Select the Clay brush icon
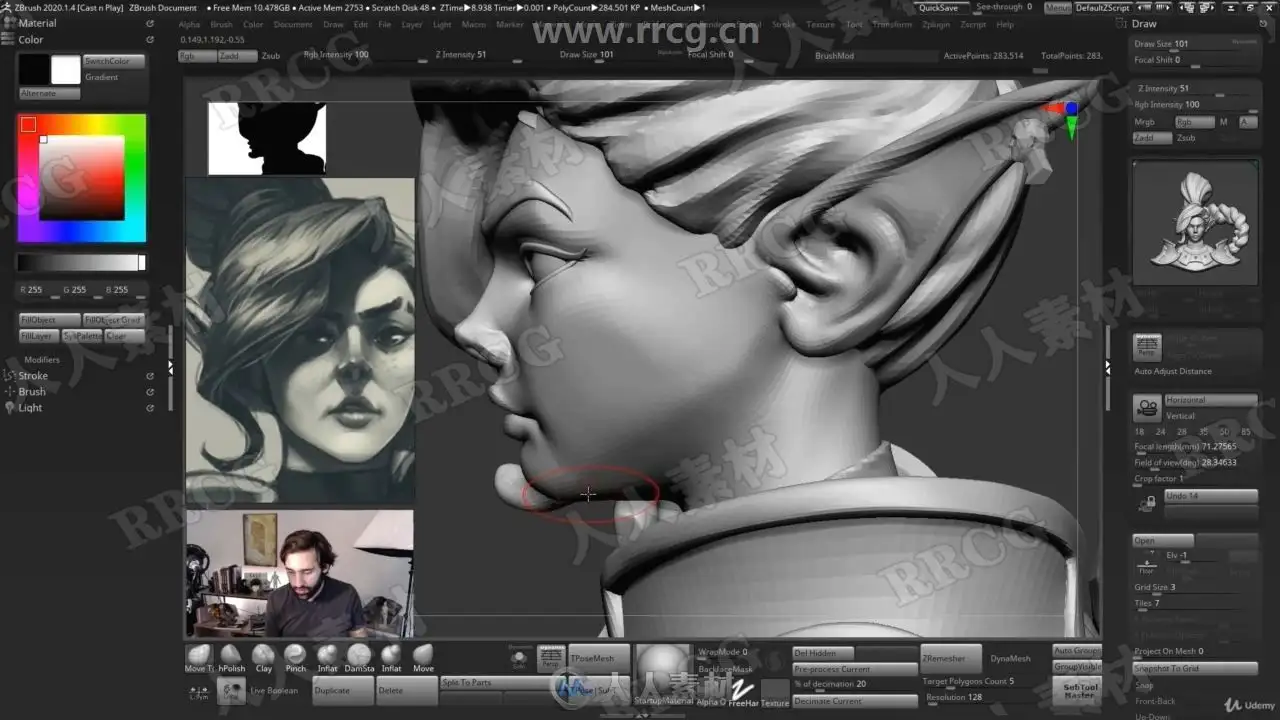 263,656
